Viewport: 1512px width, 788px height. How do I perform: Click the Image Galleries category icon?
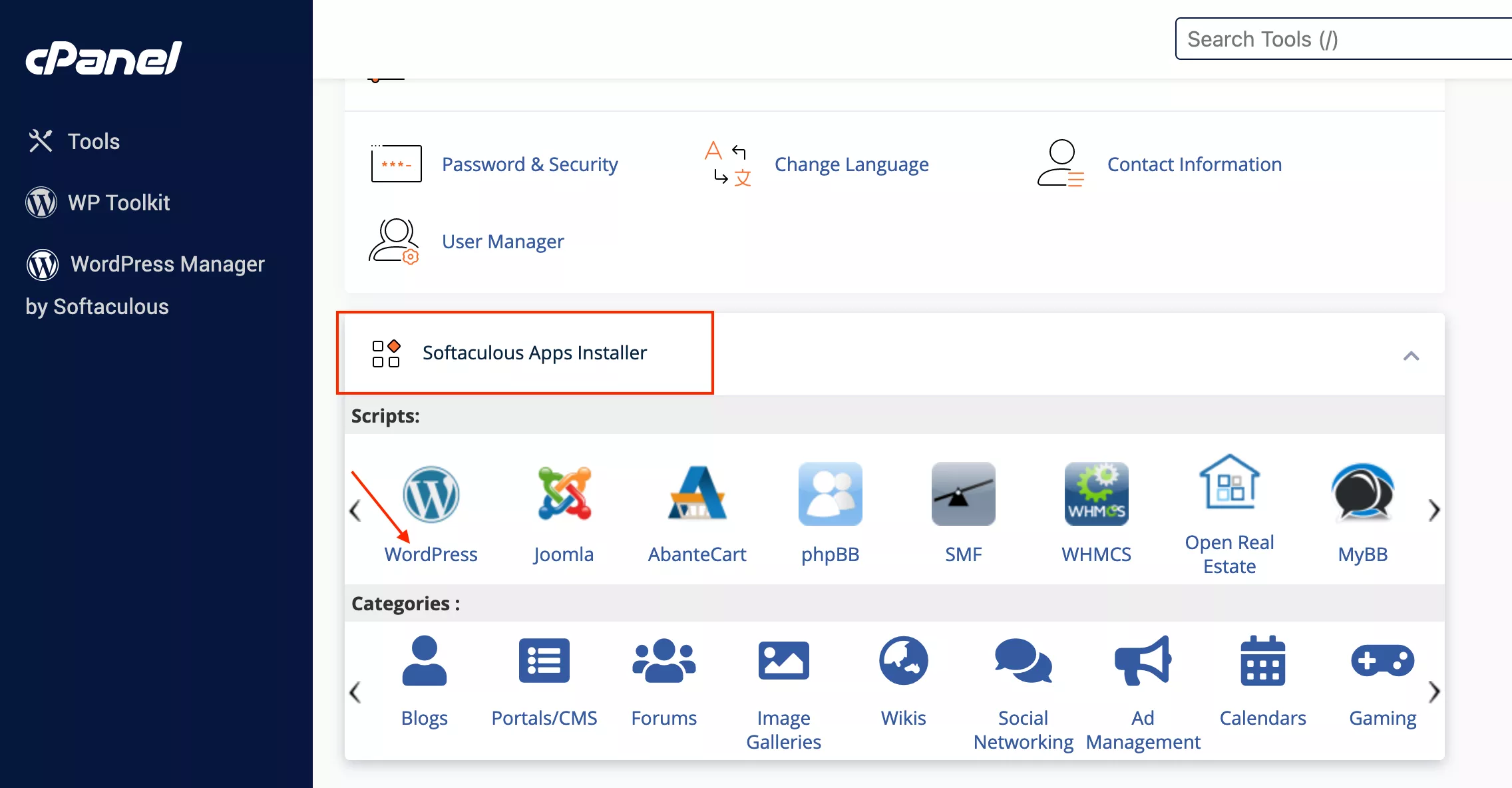[784, 660]
